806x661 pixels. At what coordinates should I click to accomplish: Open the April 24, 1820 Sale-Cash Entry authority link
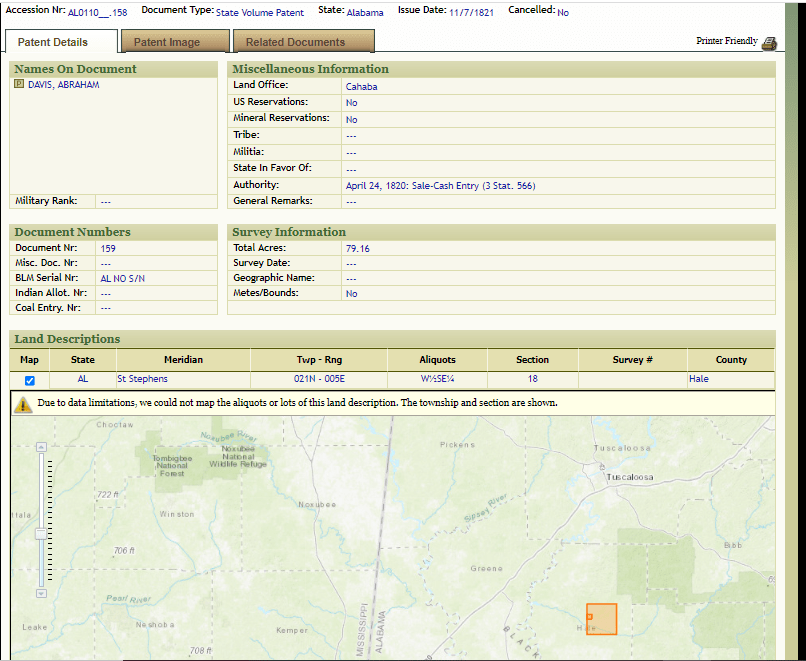[440, 185]
